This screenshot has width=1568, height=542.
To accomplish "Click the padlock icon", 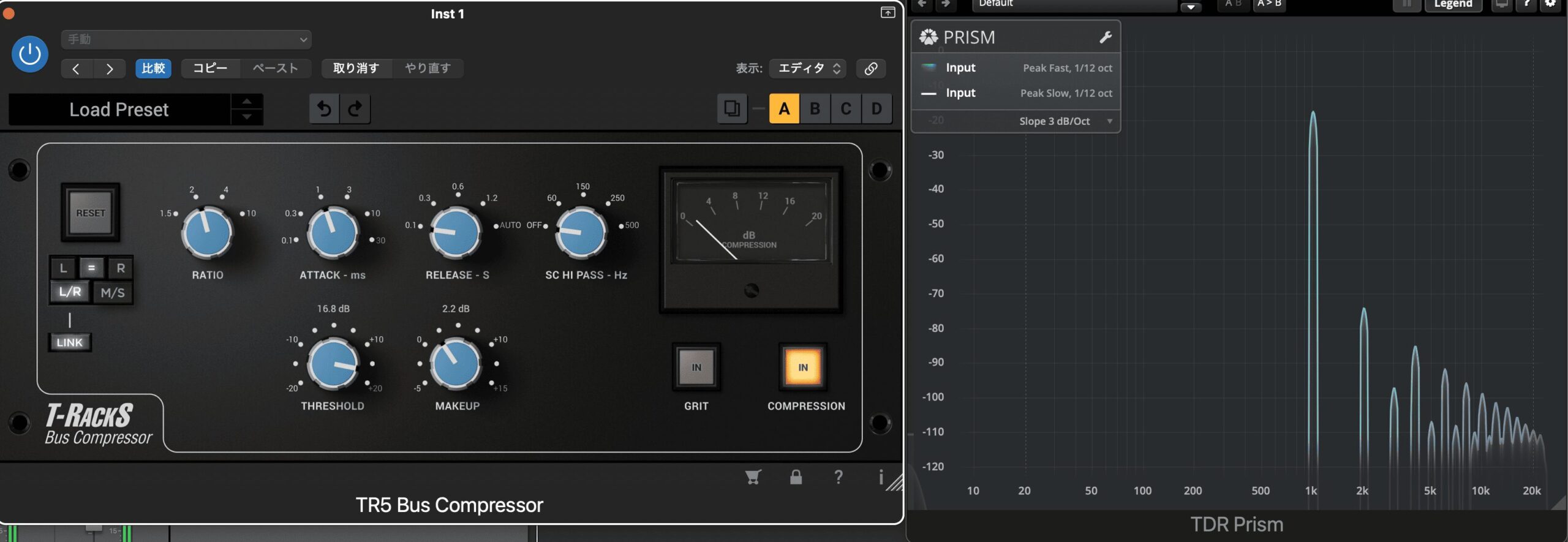I will coord(796,477).
